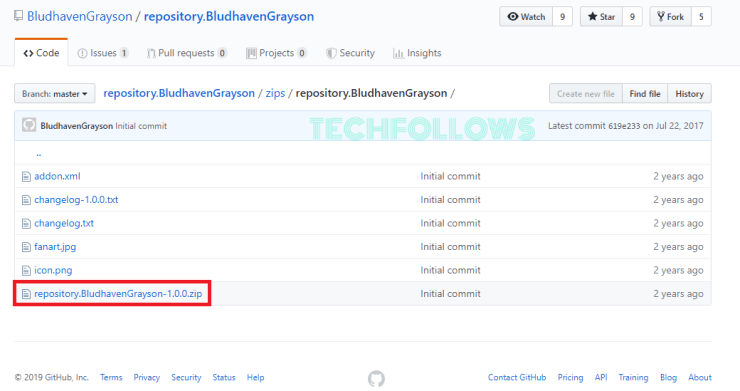
Task: Open repository.BludhavenGrayson link in header title
Action: pyautogui.click(x=229, y=17)
